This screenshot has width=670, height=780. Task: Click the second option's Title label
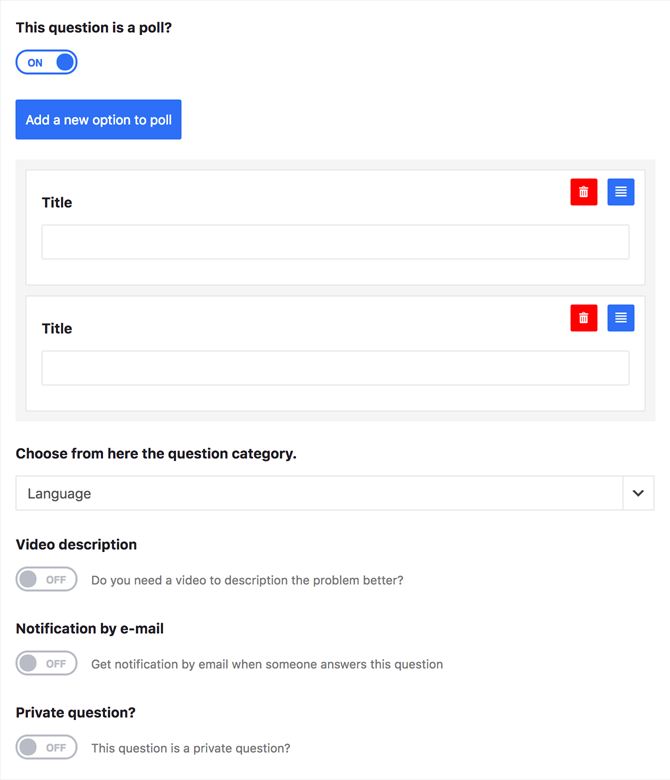(x=57, y=328)
